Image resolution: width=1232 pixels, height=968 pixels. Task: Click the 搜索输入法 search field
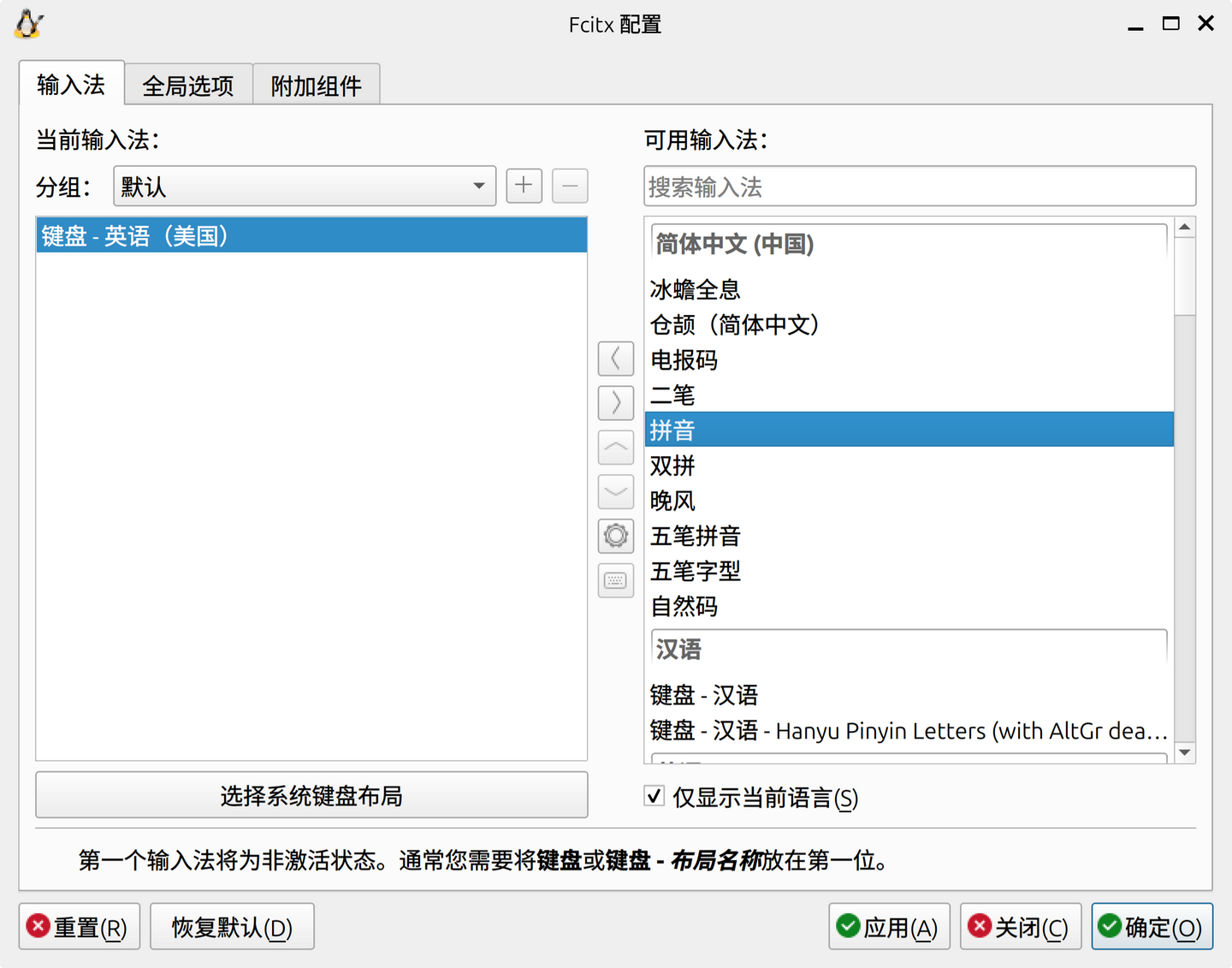pyautogui.click(x=920, y=187)
